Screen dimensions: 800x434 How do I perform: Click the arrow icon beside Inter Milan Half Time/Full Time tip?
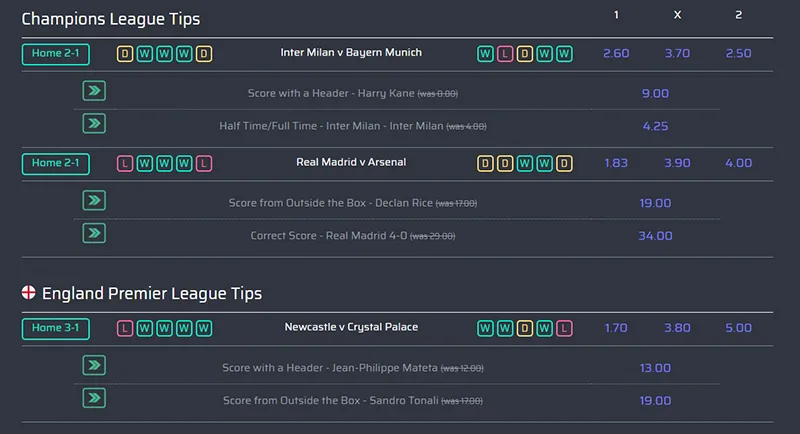click(x=94, y=124)
